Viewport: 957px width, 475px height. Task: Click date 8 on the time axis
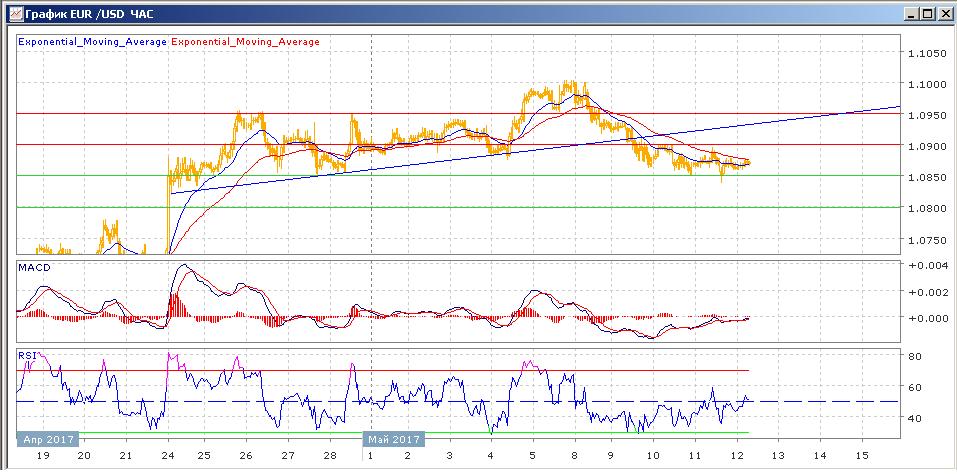571,455
